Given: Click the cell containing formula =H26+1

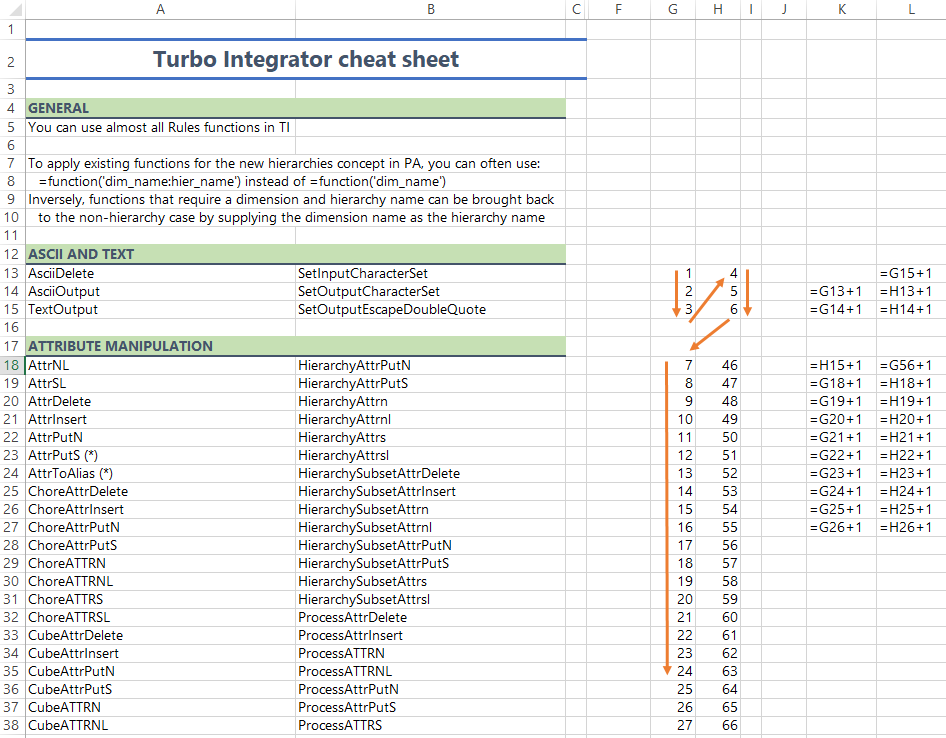Looking at the screenshot, I should tap(911, 527).
